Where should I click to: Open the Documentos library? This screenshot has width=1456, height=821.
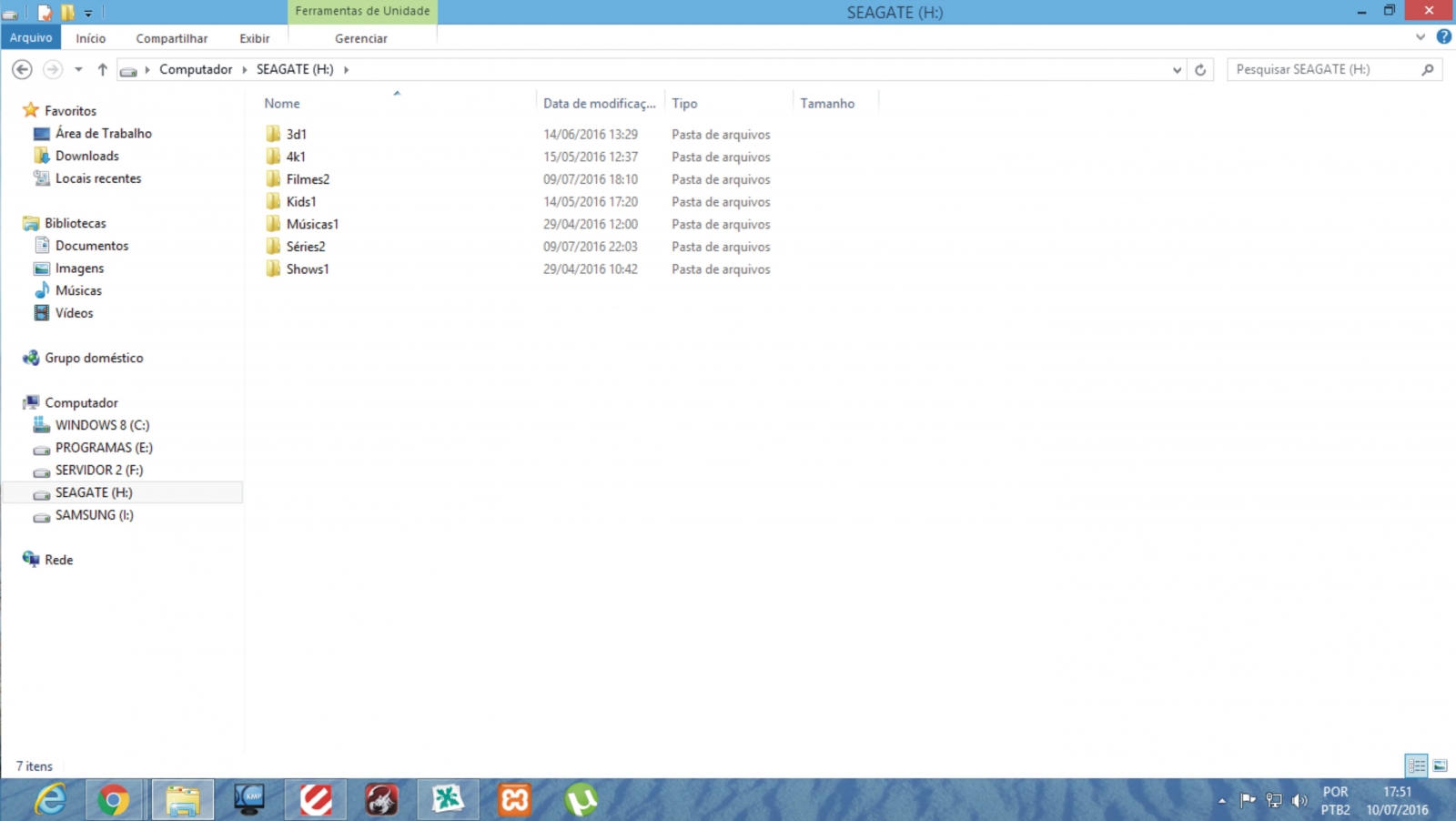tap(92, 246)
